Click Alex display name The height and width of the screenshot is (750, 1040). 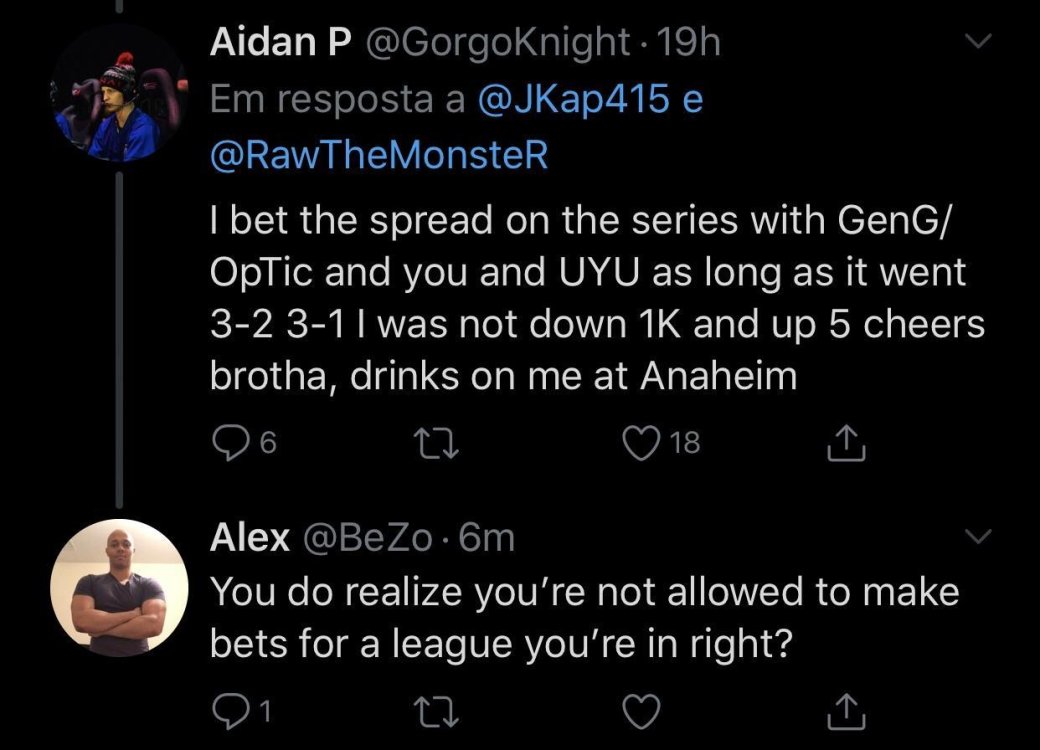tap(250, 538)
